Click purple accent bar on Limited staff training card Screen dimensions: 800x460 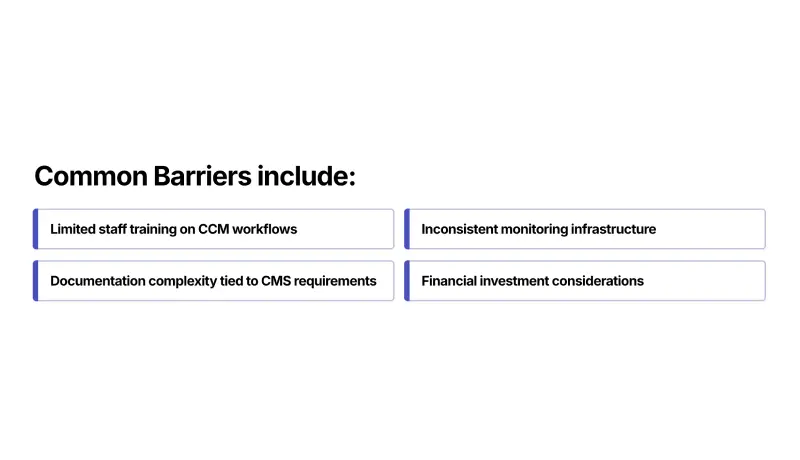pos(36,229)
